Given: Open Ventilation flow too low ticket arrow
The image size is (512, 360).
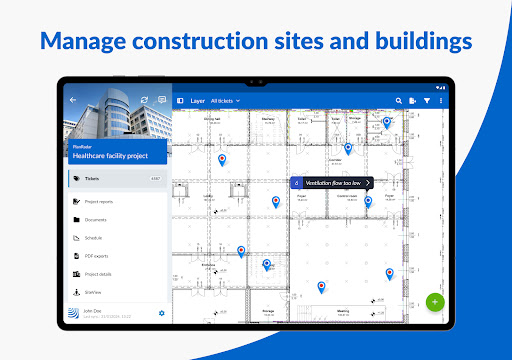Looking at the screenshot, I should [368, 183].
